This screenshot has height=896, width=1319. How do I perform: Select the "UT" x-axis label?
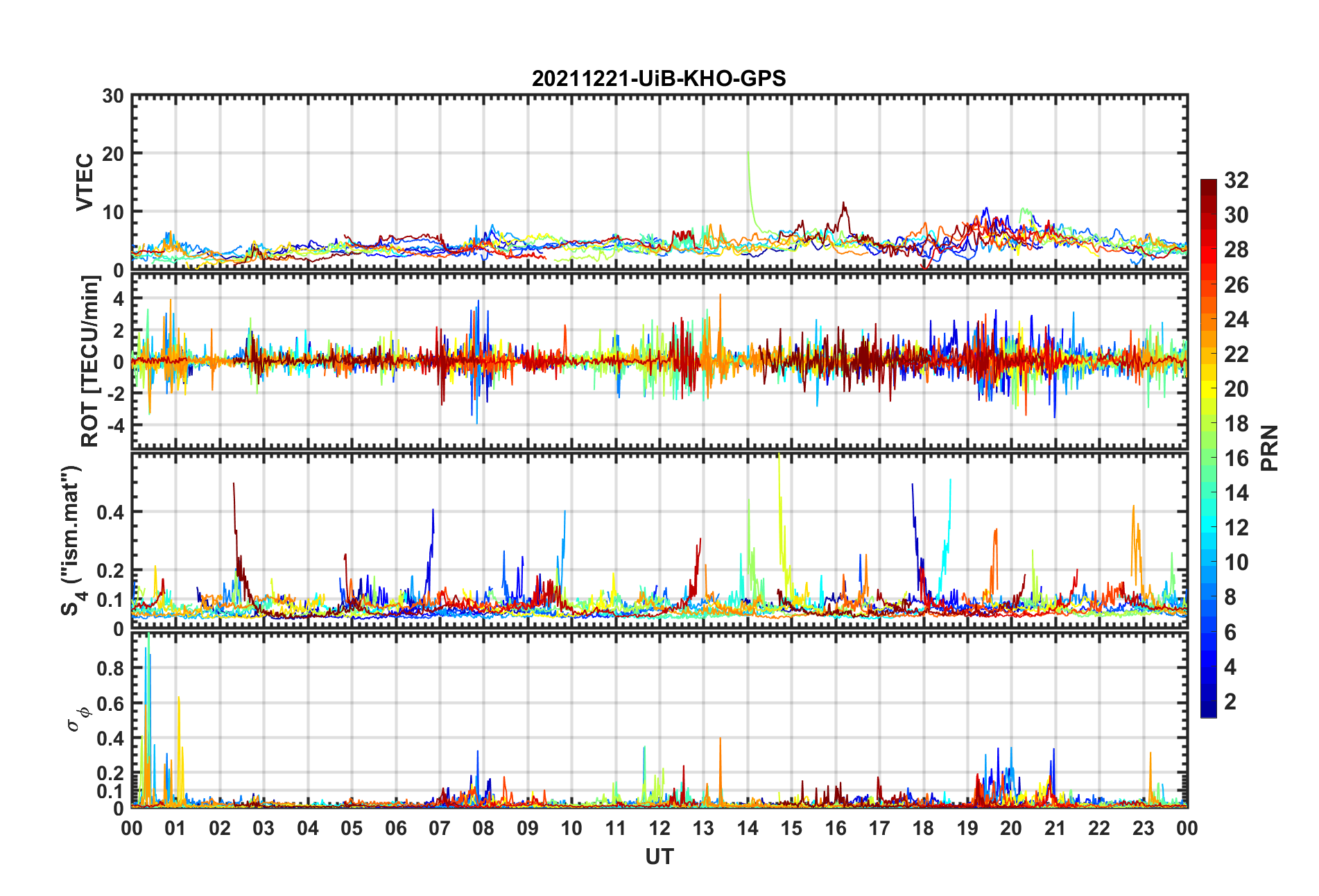point(659,857)
